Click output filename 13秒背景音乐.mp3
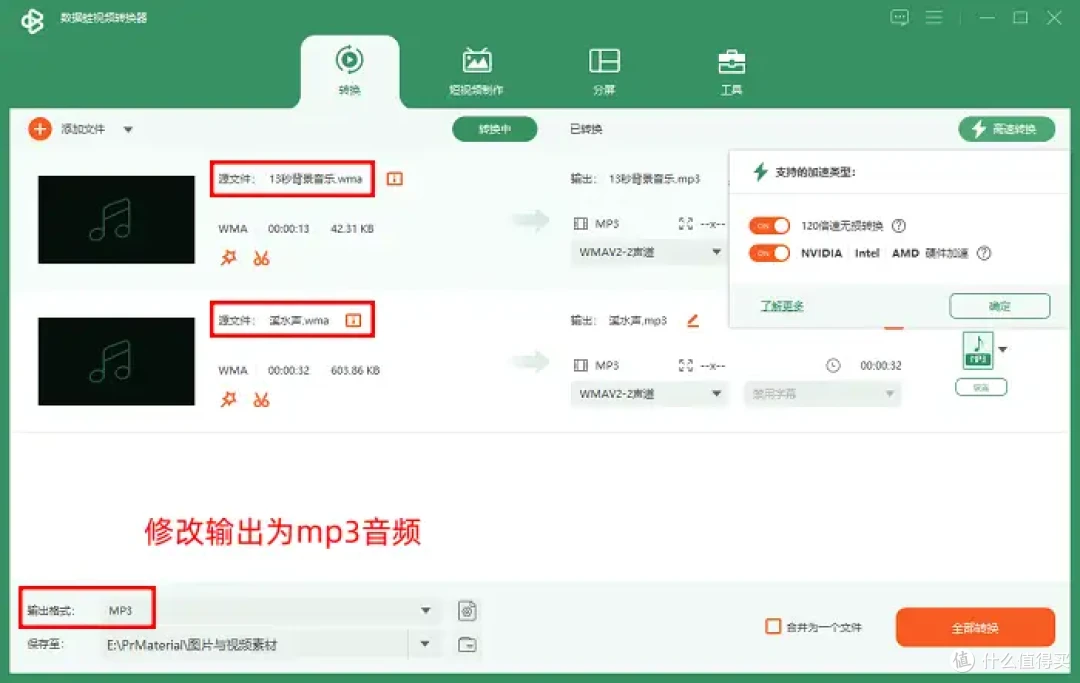The width and height of the screenshot is (1080, 683). (654, 179)
